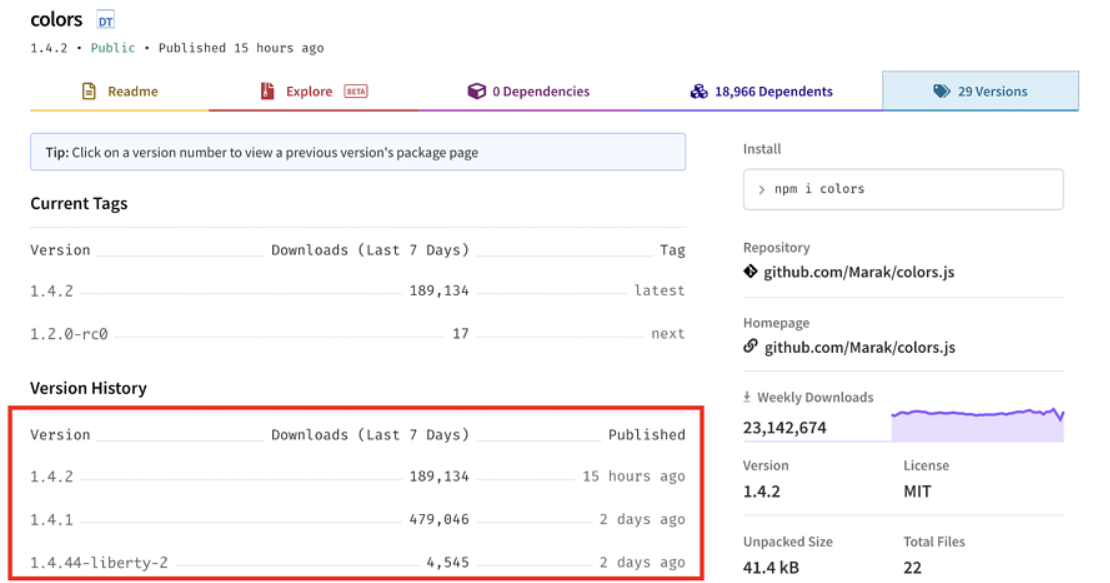Click the 'latest' tag label

660,291
